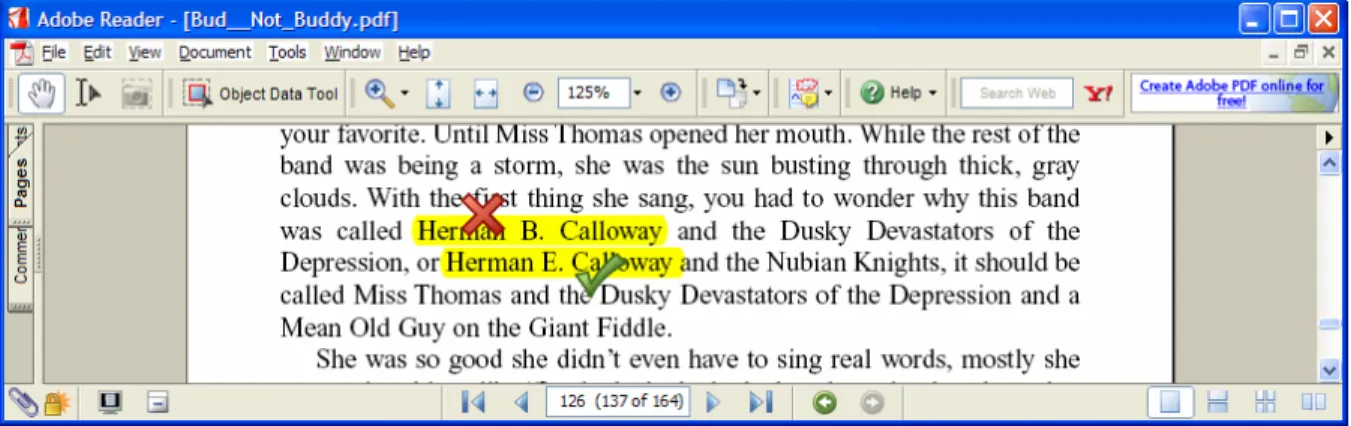Open the document pane options arrow
This screenshot has width=1351, height=426.
(1330, 137)
